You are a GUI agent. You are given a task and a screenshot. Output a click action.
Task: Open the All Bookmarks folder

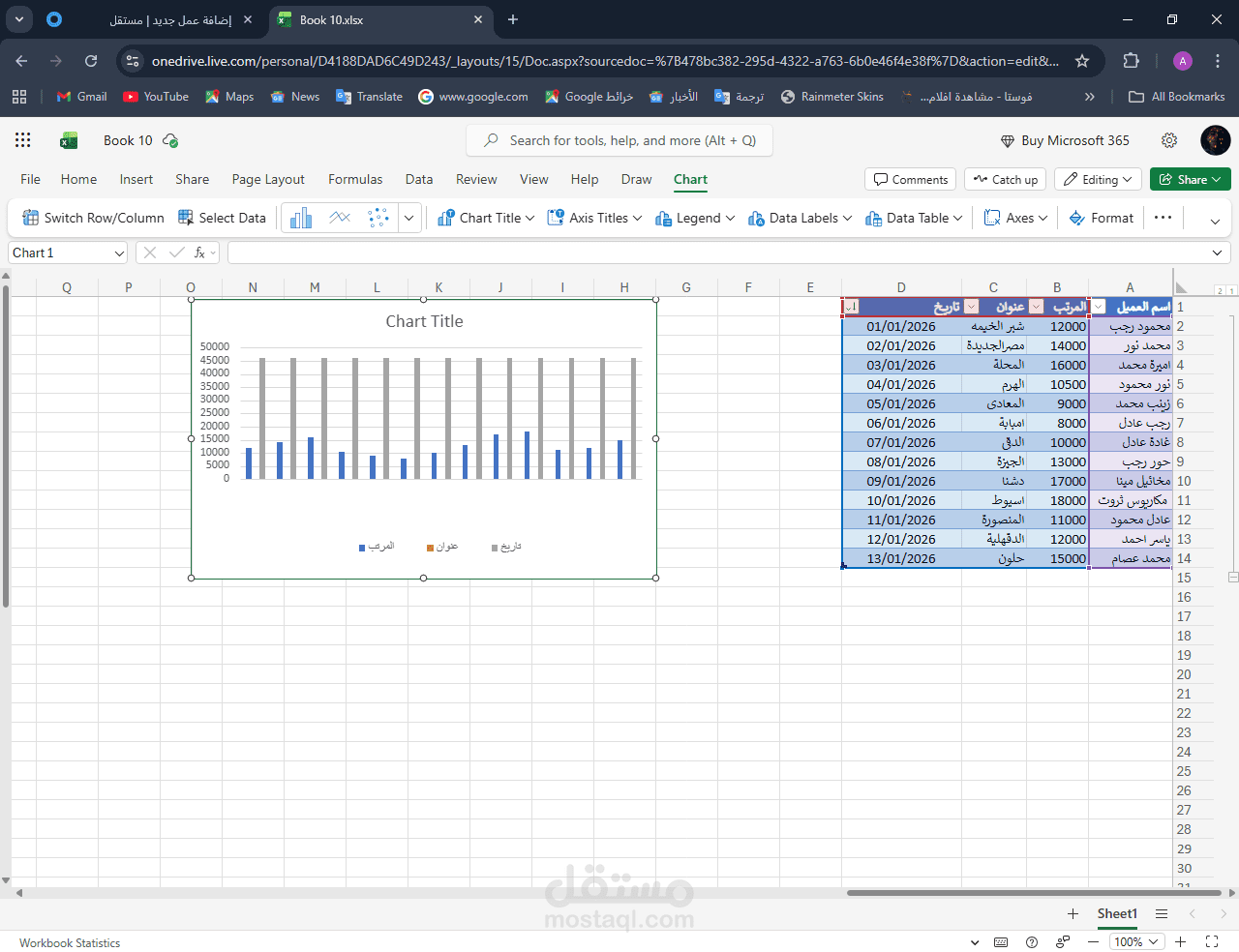(1177, 97)
